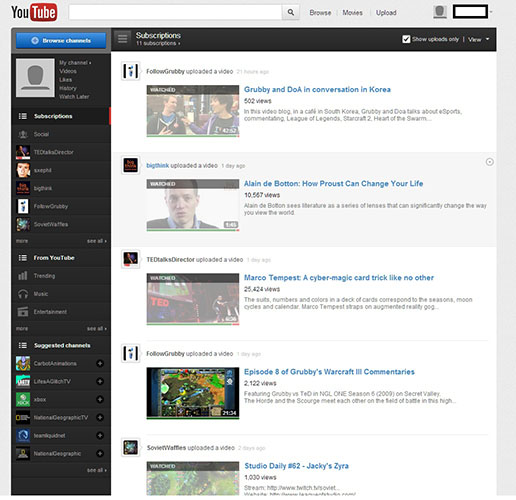Subscribe to NationalGeographic with plus icon
This screenshot has height=500, width=516.
coord(100,453)
